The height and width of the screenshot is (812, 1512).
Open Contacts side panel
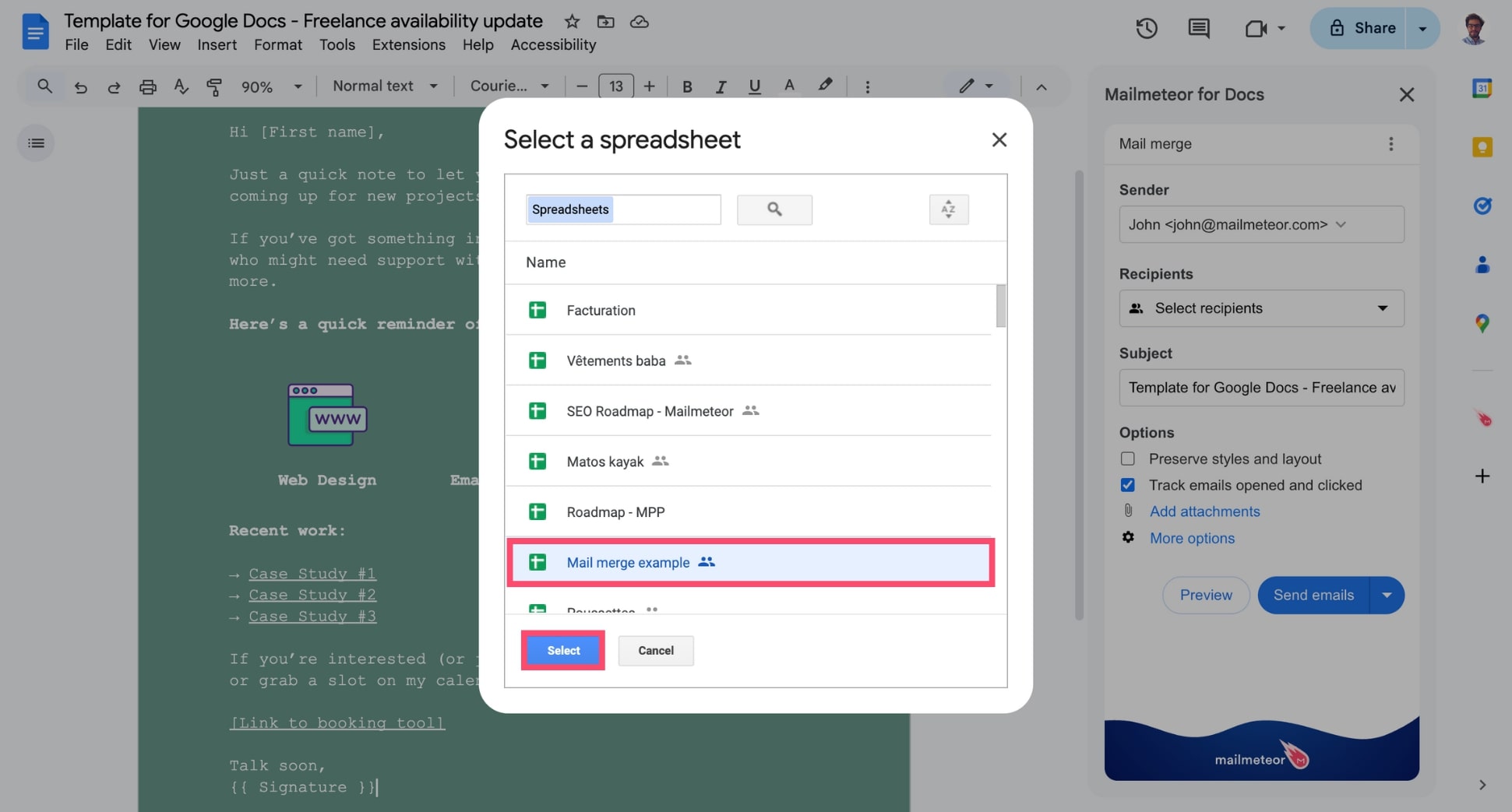click(x=1482, y=265)
